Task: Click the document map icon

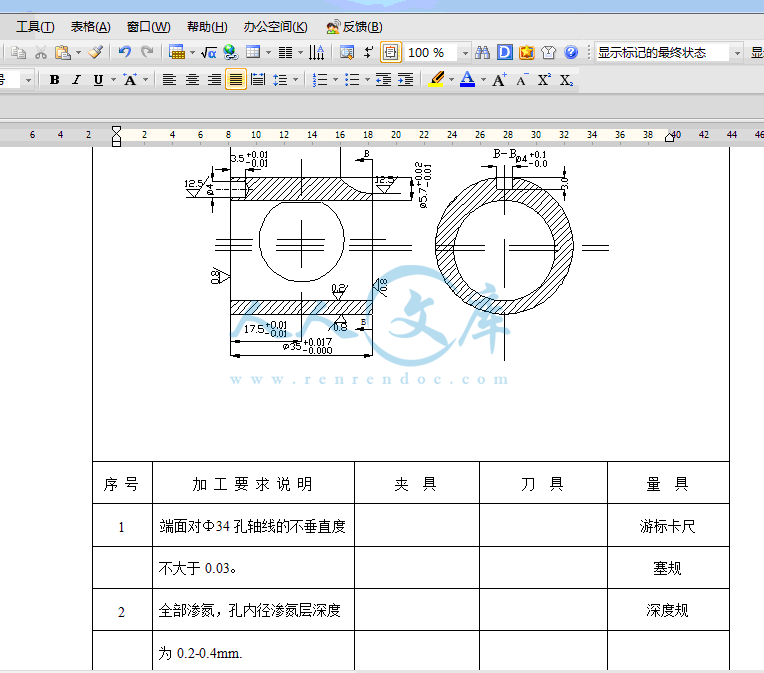Action: [x=347, y=52]
